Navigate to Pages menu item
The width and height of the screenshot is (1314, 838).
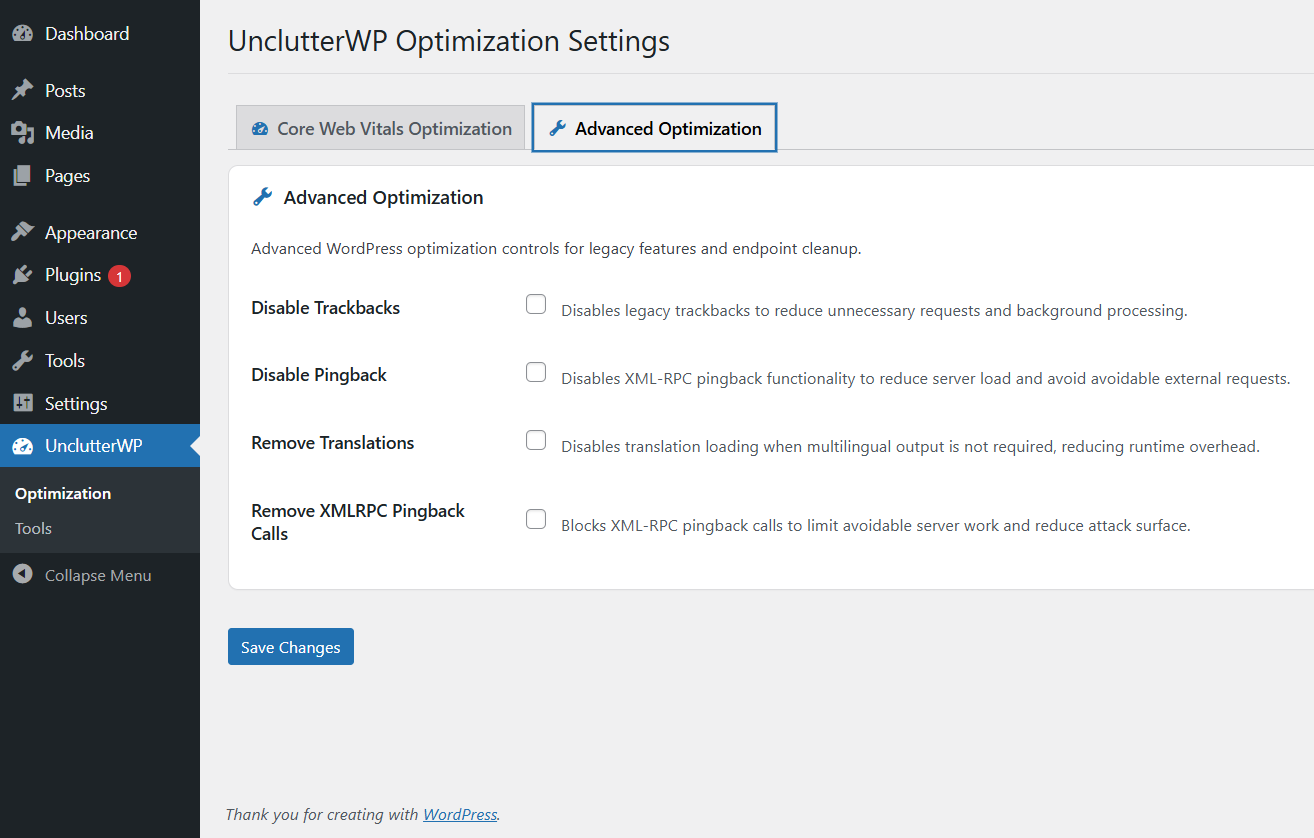[x=100, y=176]
